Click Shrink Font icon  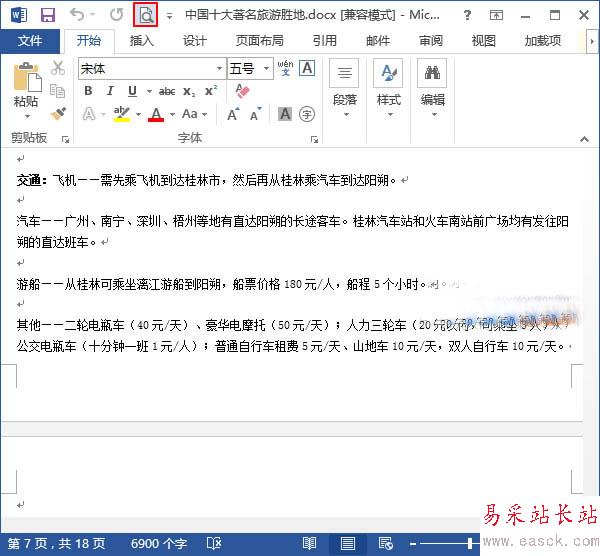pyautogui.click(x=256, y=114)
